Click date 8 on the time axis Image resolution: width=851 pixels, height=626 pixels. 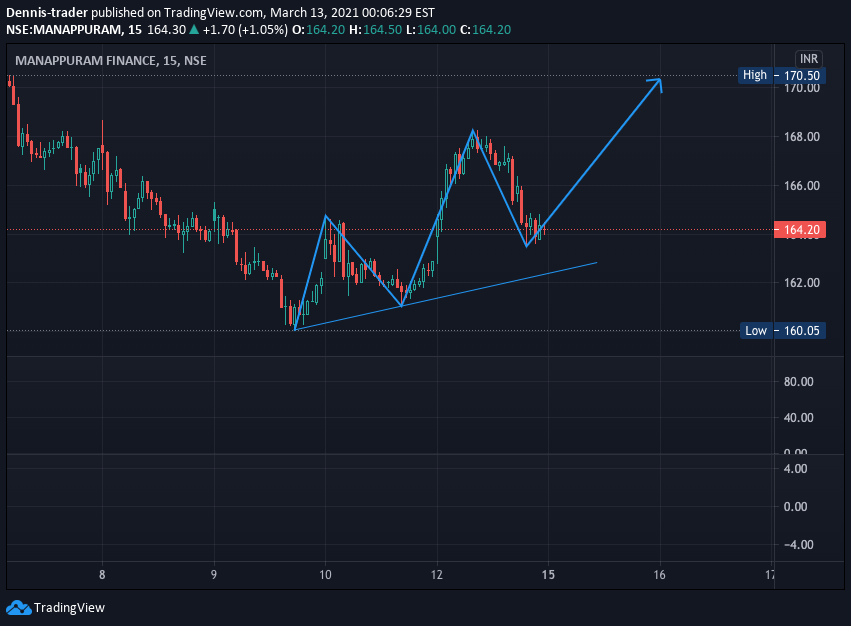tap(102, 574)
